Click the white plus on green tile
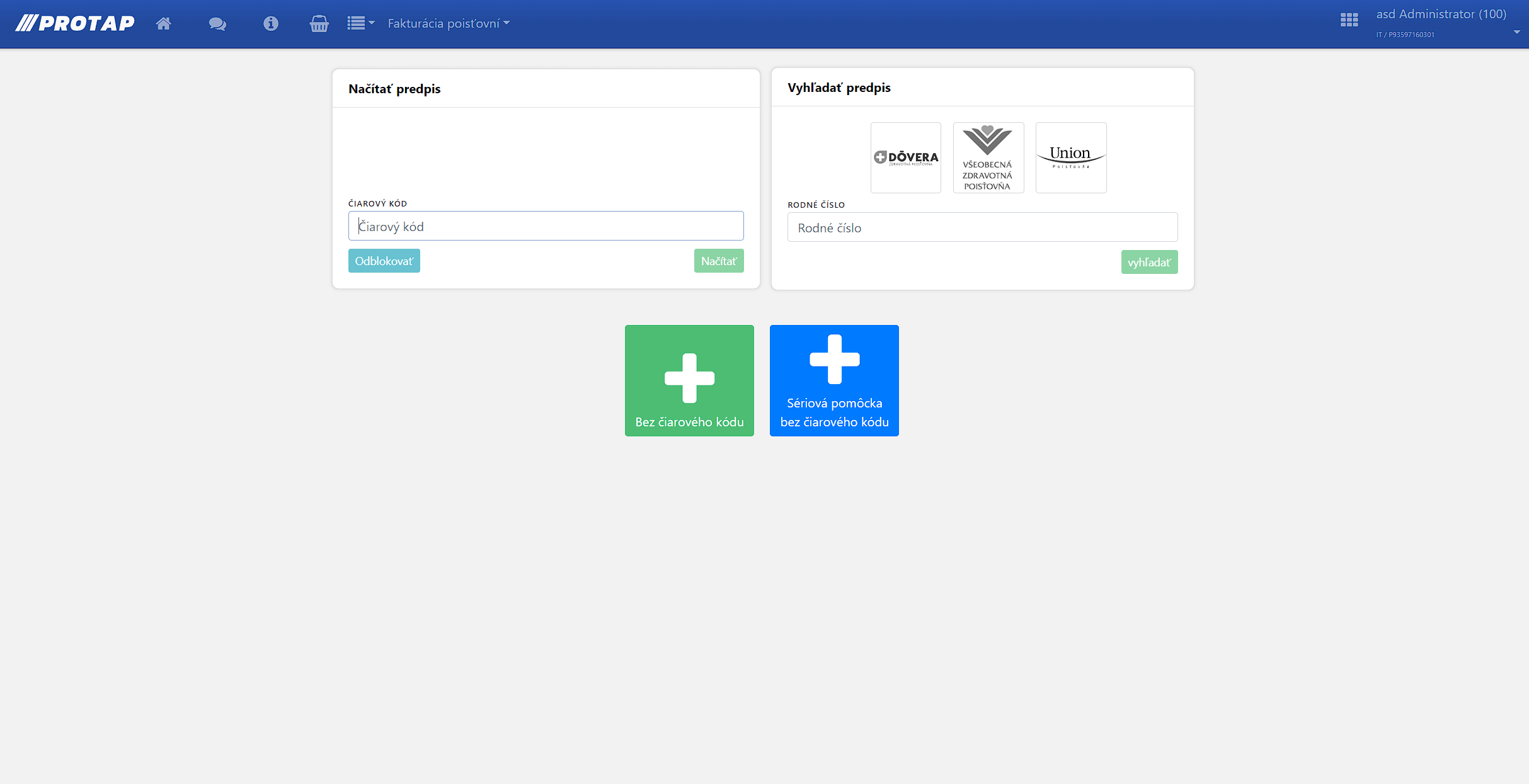1529x784 pixels. [689, 377]
